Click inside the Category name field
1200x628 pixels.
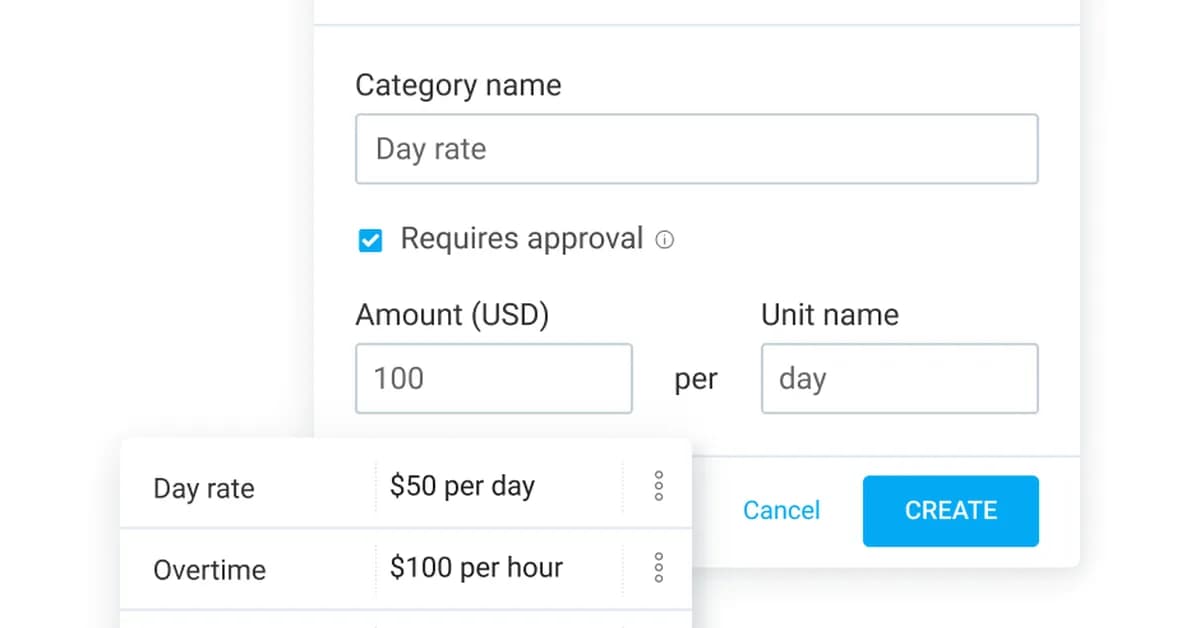697,149
